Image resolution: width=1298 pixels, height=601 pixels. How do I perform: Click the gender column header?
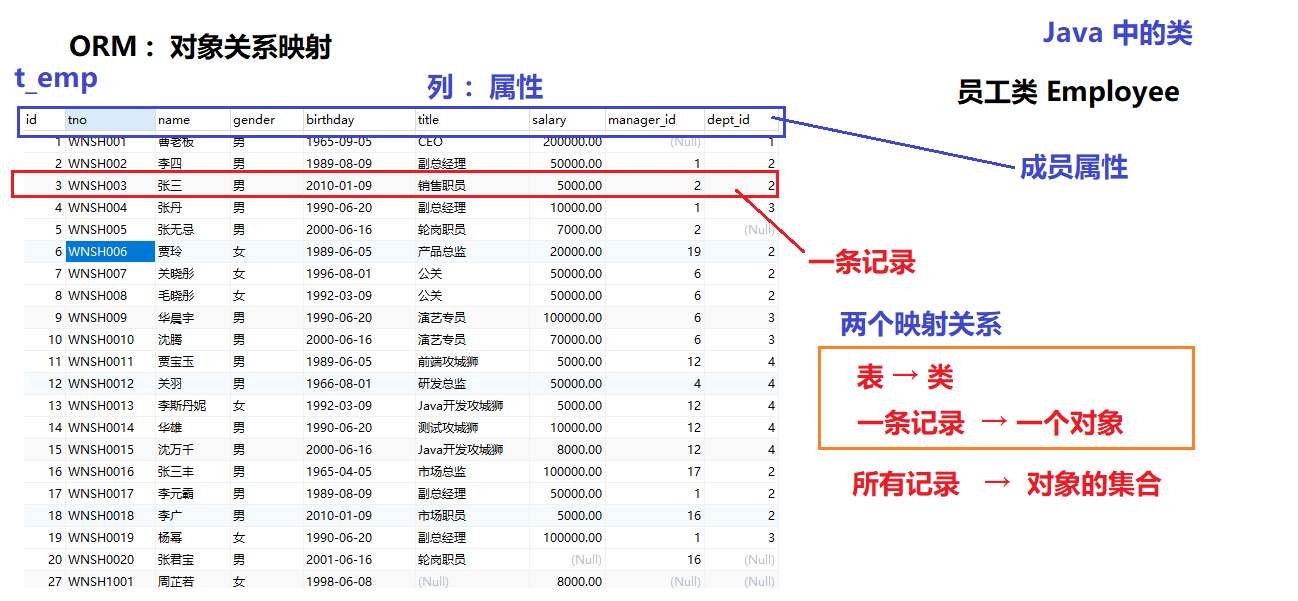pos(266,120)
